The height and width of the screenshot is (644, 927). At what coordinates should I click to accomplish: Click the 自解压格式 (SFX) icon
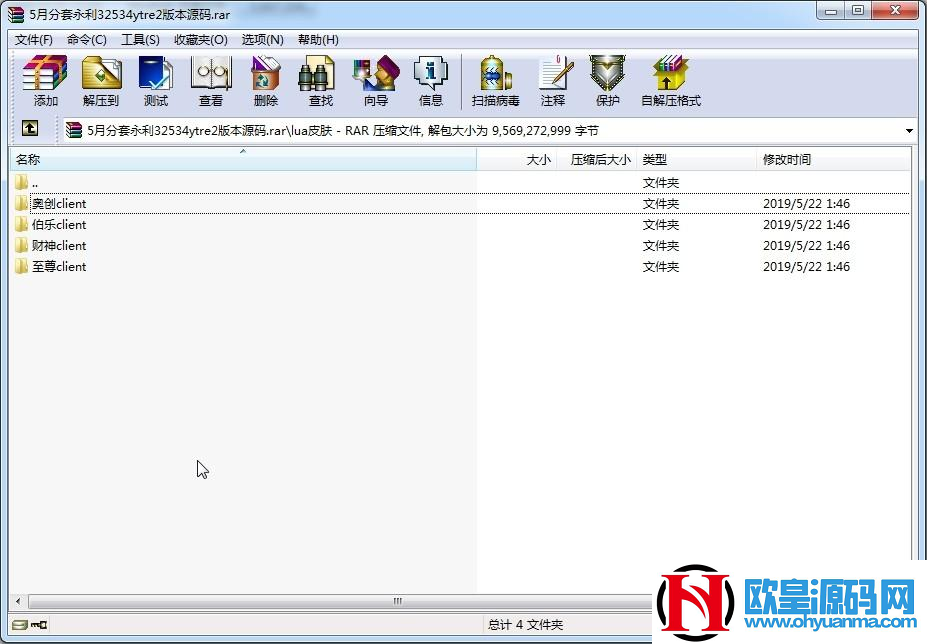click(671, 80)
